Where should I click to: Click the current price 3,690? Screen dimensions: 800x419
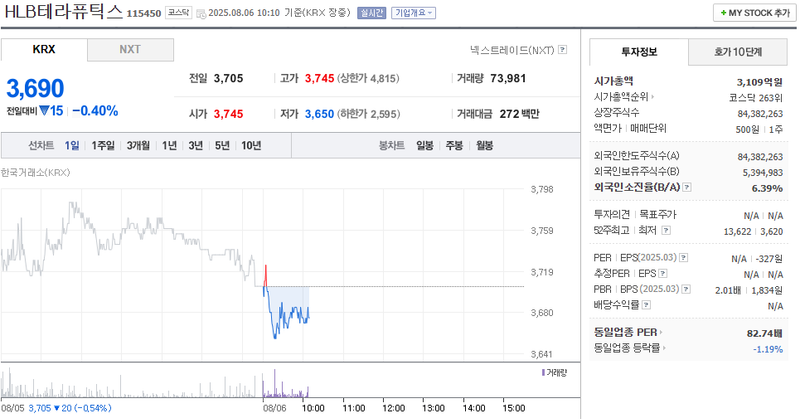click(x=35, y=88)
